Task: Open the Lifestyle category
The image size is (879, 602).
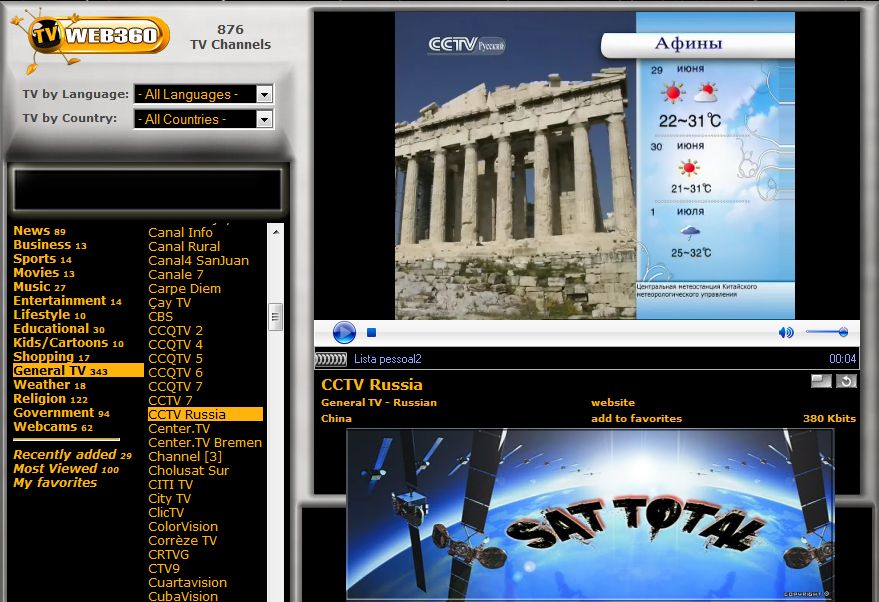Action: 49,315
